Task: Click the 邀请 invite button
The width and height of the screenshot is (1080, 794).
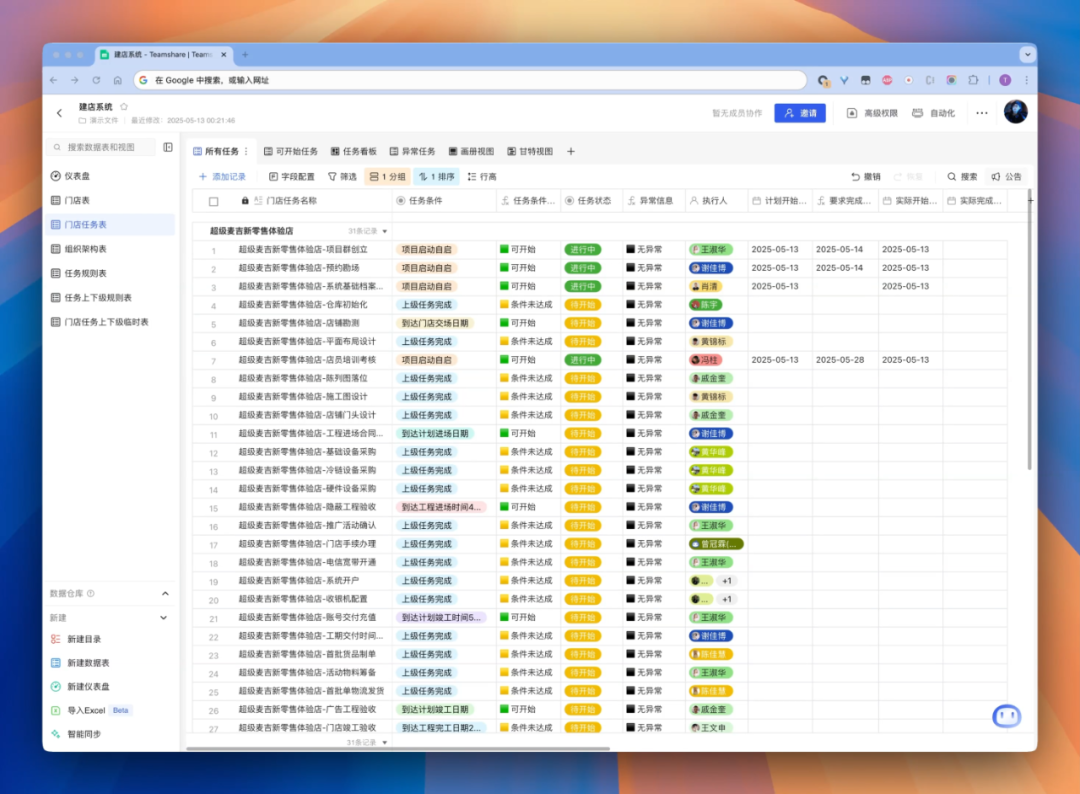Action: [800, 113]
